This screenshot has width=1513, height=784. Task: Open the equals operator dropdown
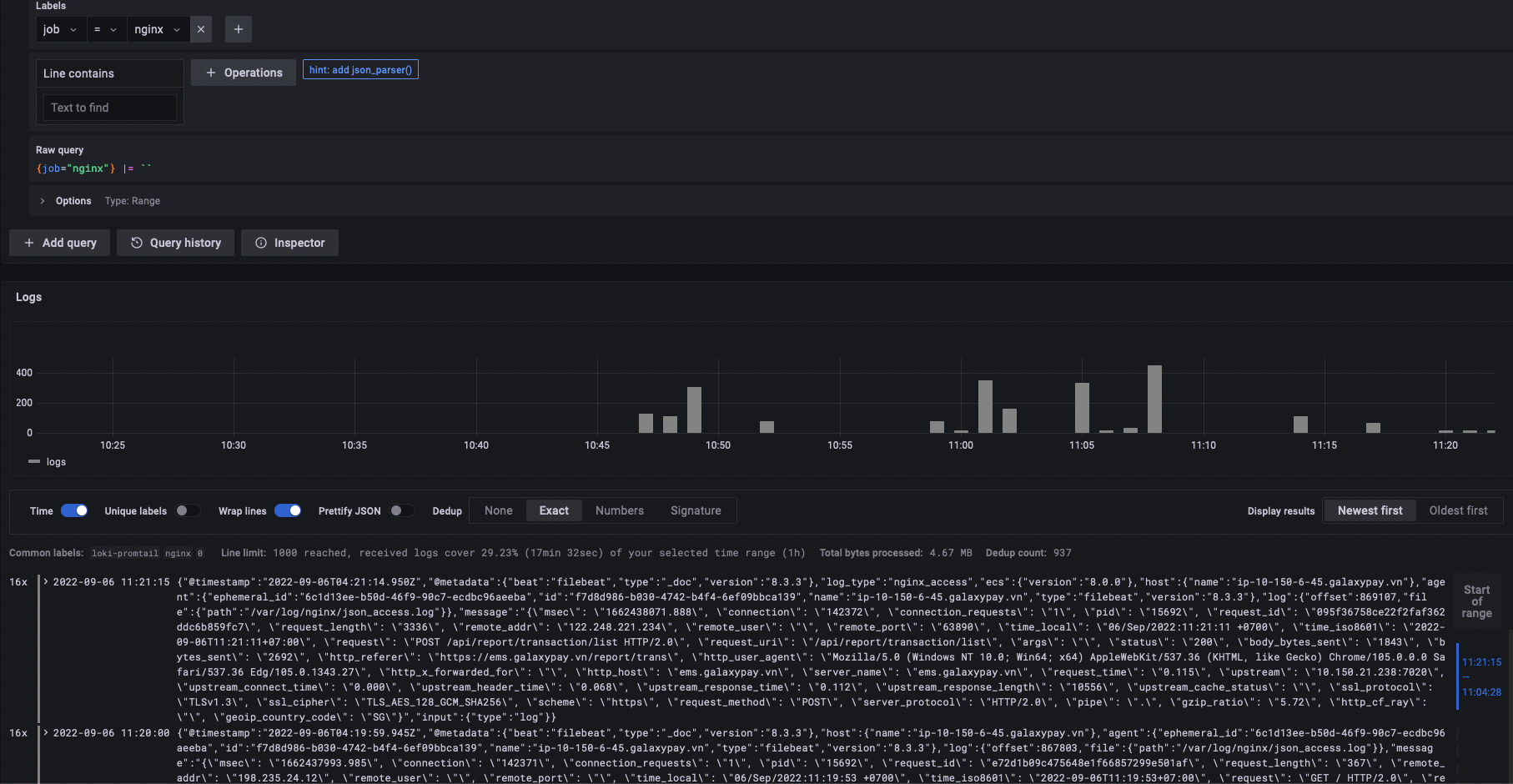(105, 29)
